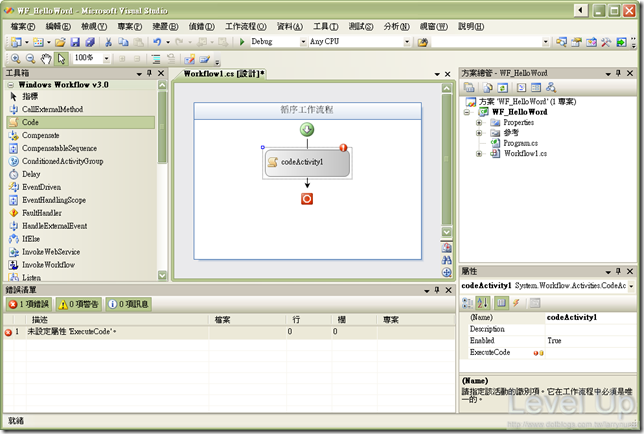
Task: Open the Enabled property value True
Action: point(591,341)
